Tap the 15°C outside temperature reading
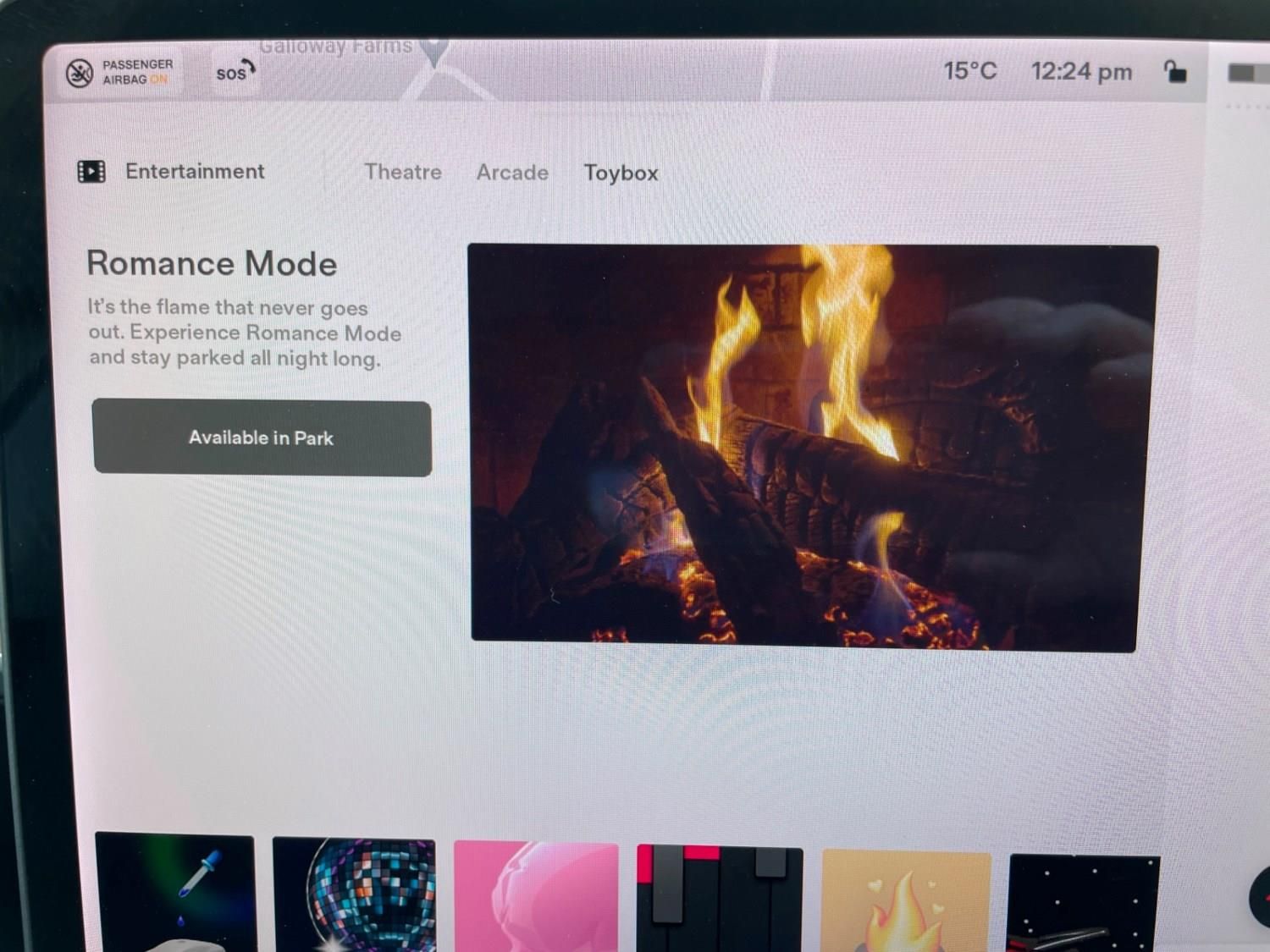1270x952 pixels. click(x=970, y=71)
